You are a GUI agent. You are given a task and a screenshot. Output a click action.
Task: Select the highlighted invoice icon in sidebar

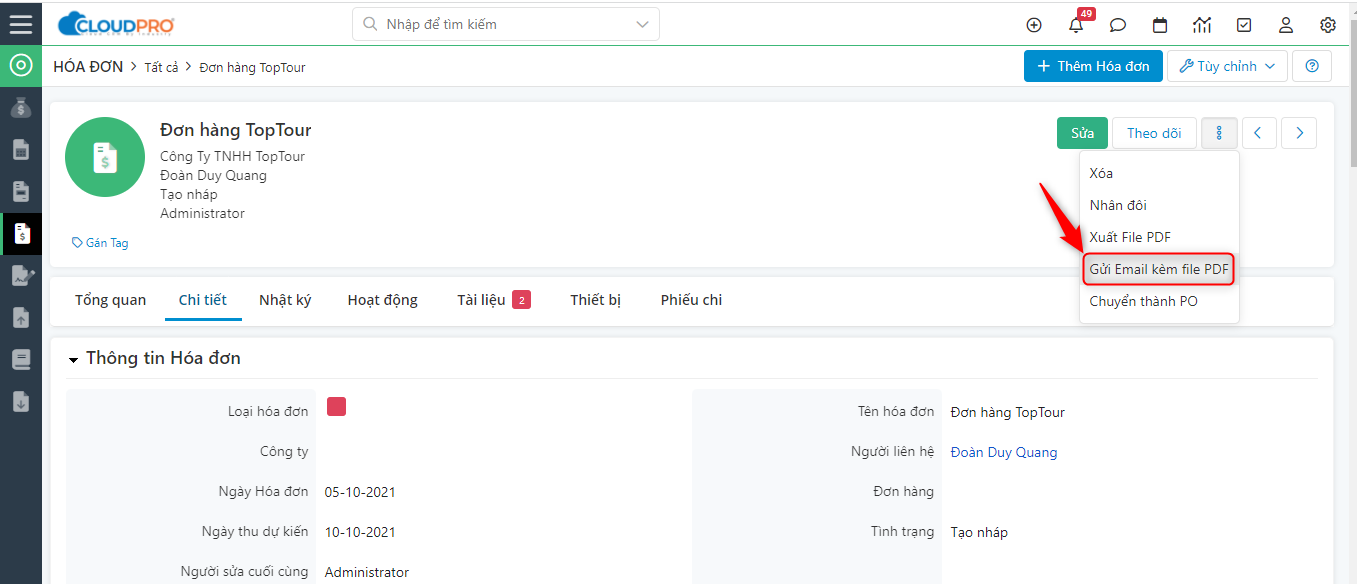[21, 234]
